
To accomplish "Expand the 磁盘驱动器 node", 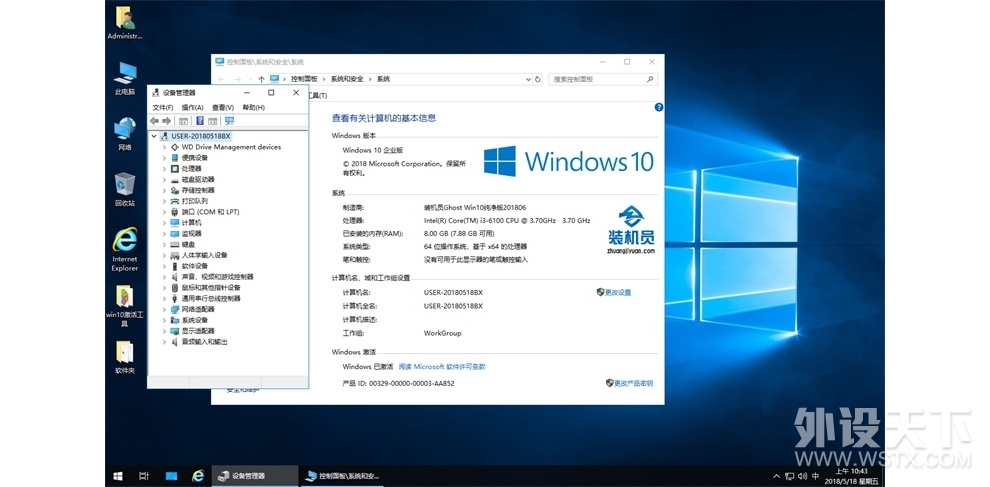I will (165, 179).
